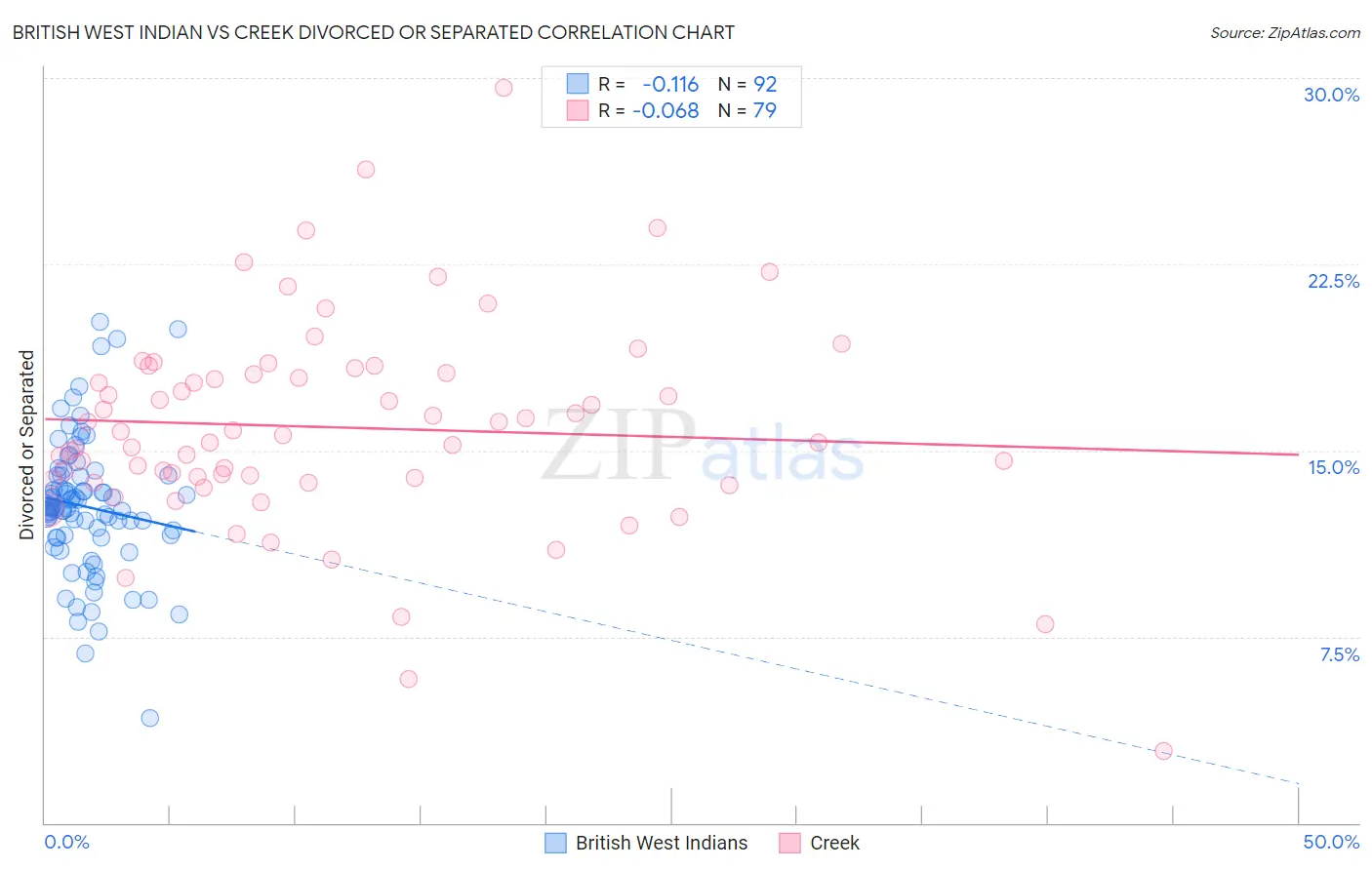Open the Source: ZipAtlas.com link
Screen dimensions: 1372x870
1285,32
